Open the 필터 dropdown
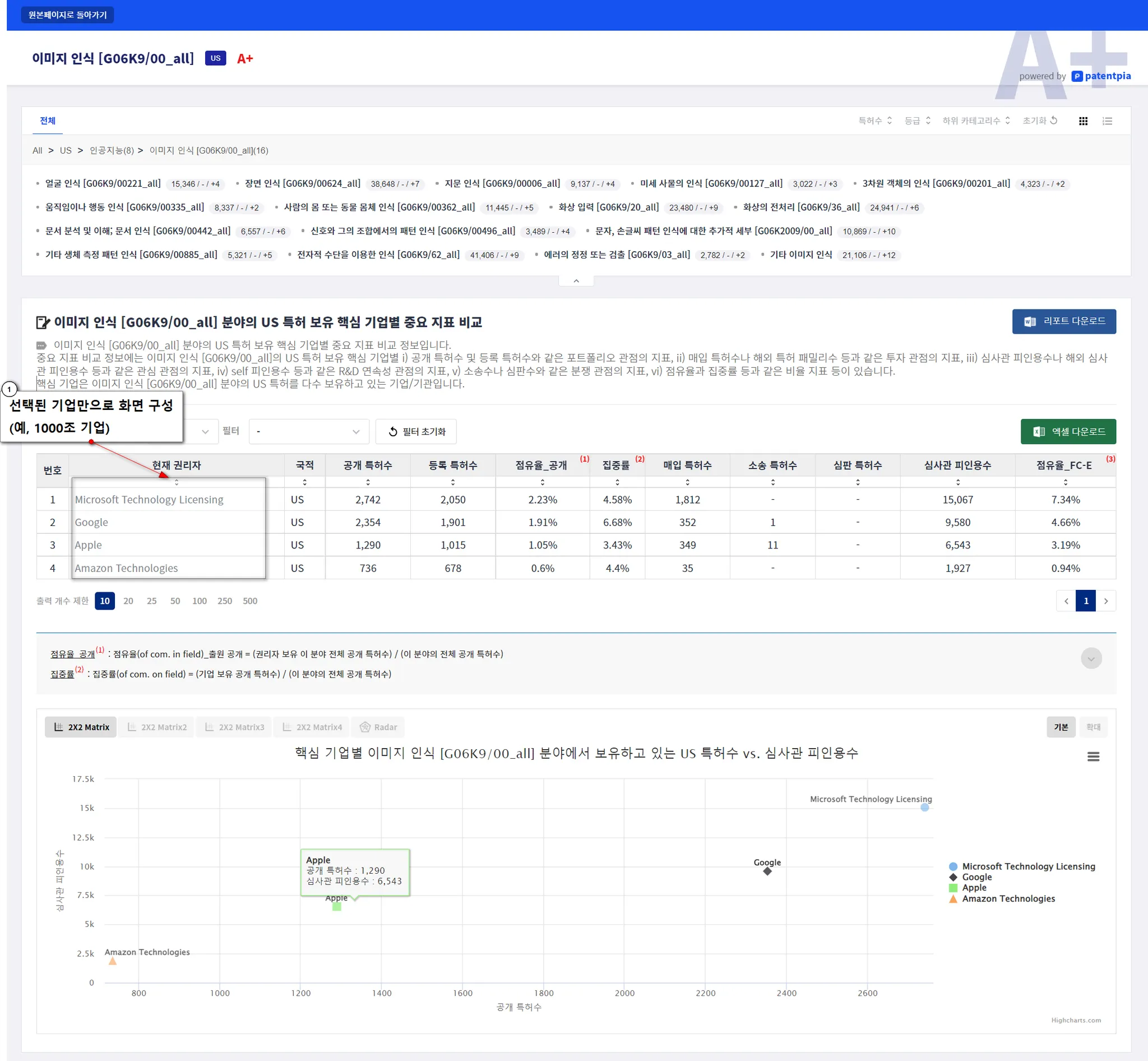 coord(308,432)
